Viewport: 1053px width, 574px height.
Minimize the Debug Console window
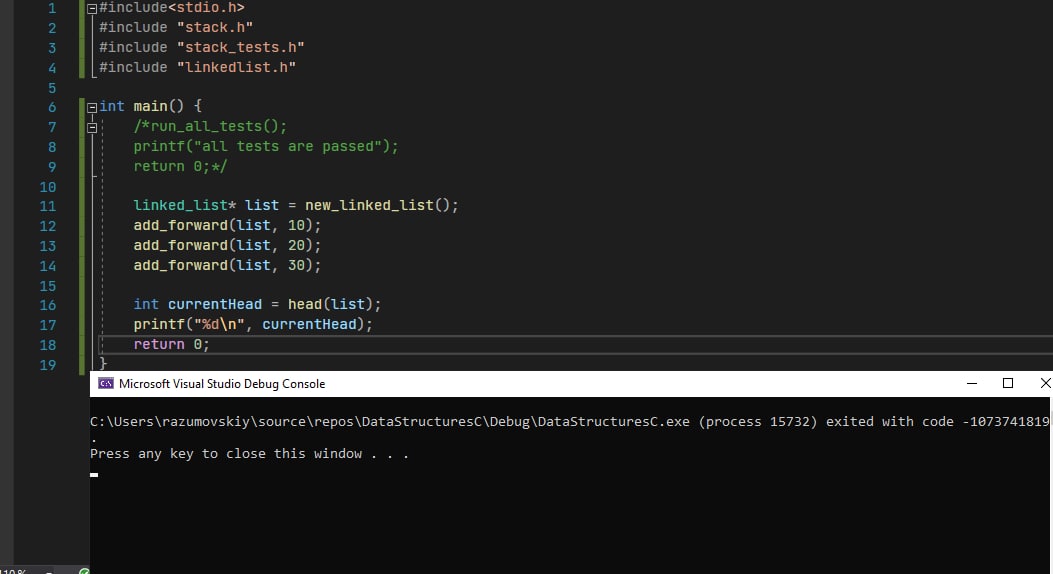click(972, 383)
